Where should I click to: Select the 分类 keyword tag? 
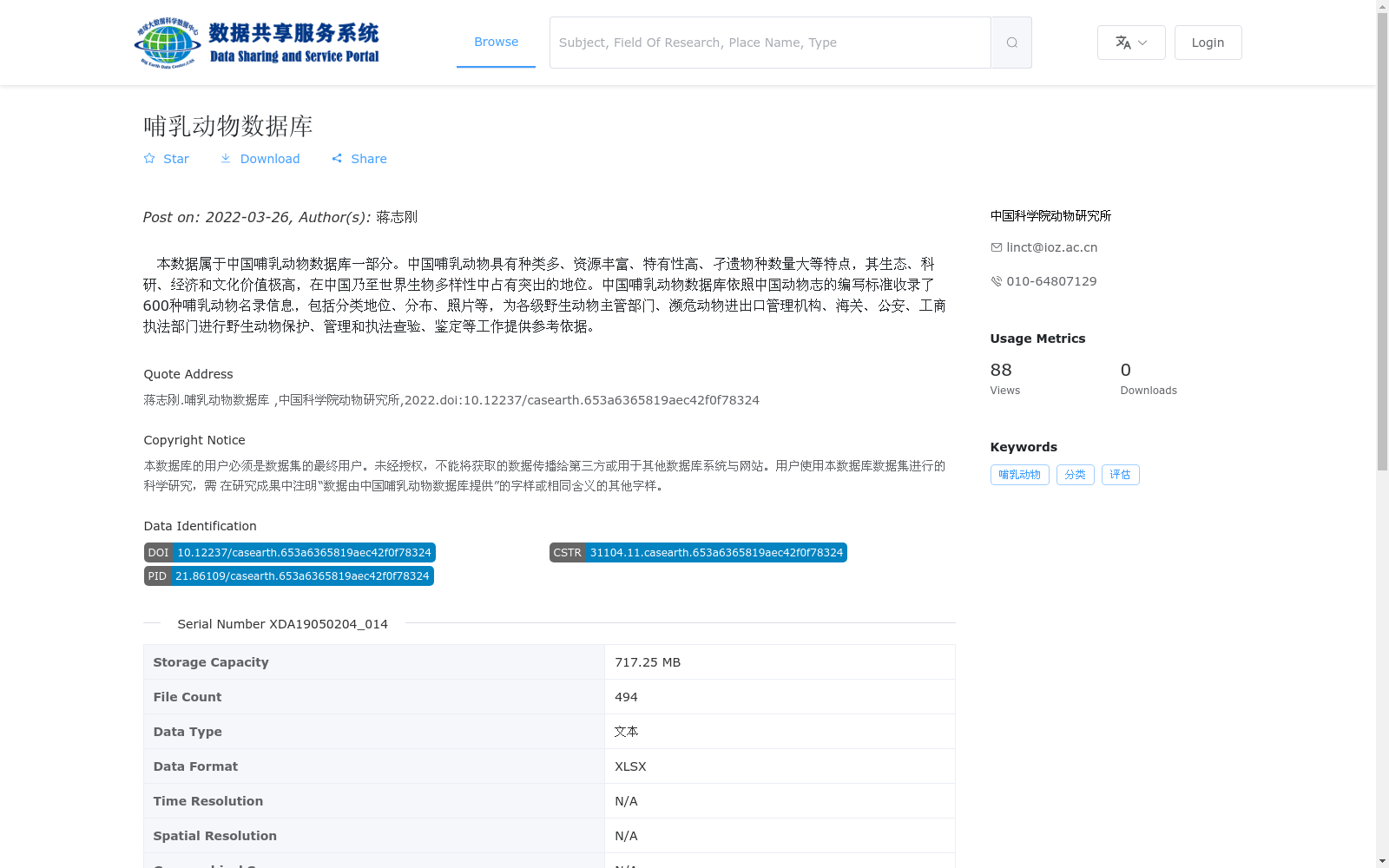1076,475
